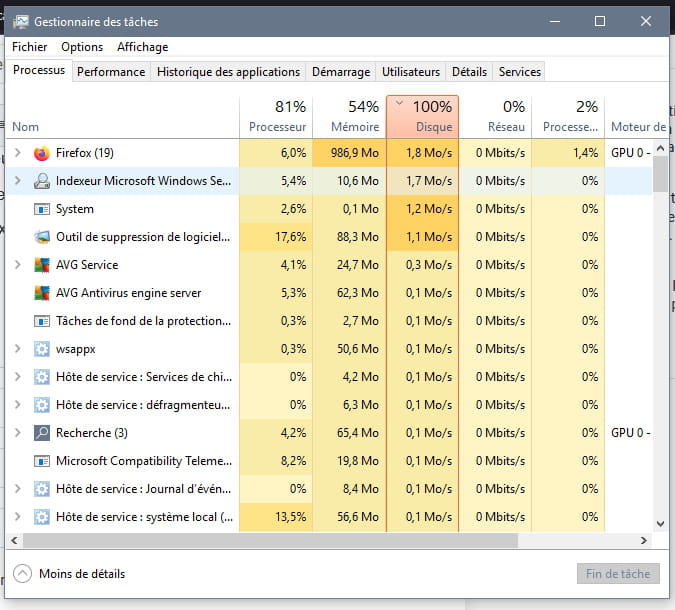This screenshot has width=675, height=610.
Task: Click the horizontal scrollbar right arrow
Action: click(x=644, y=540)
